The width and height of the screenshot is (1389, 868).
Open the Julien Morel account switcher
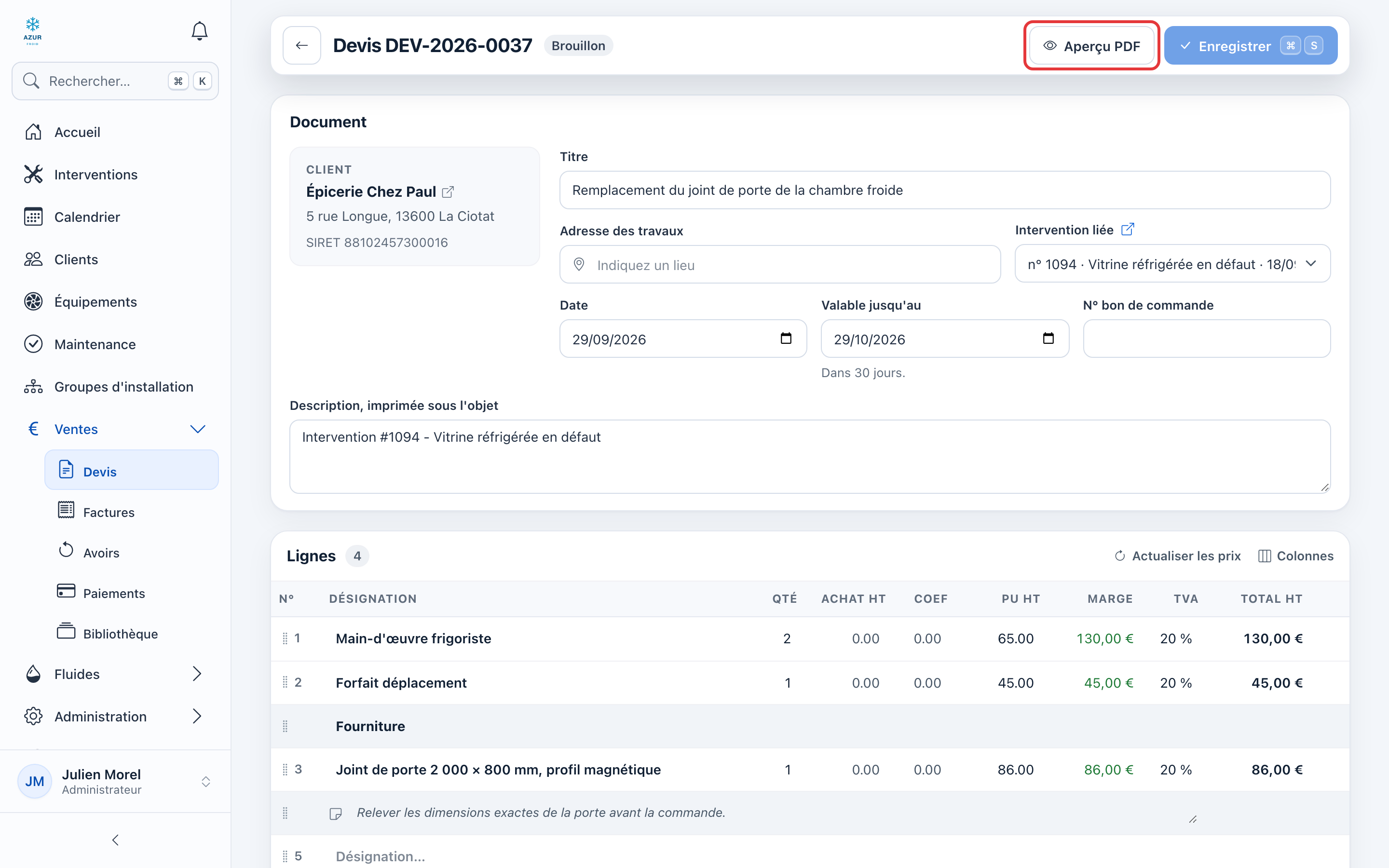pos(206,781)
